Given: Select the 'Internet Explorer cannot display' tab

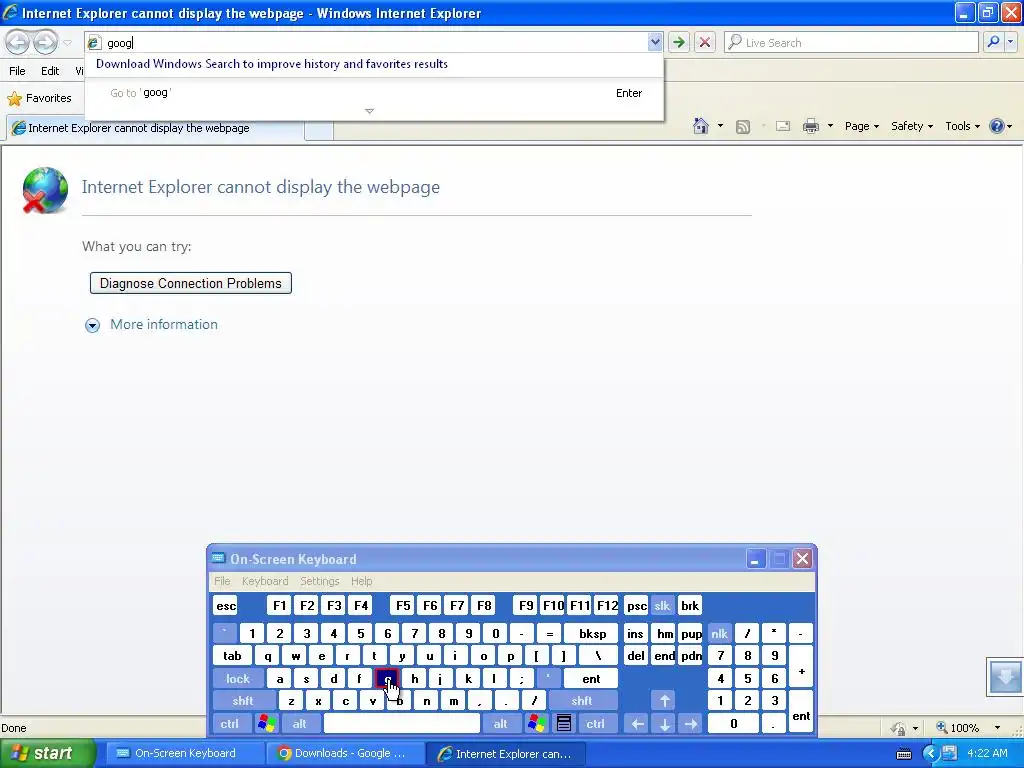Looking at the screenshot, I should [155, 128].
